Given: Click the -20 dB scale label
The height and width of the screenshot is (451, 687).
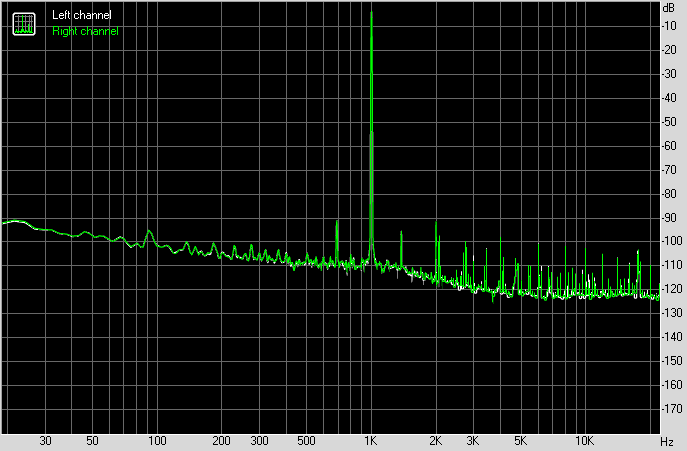Looking at the screenshot, I should coord(670,50).
